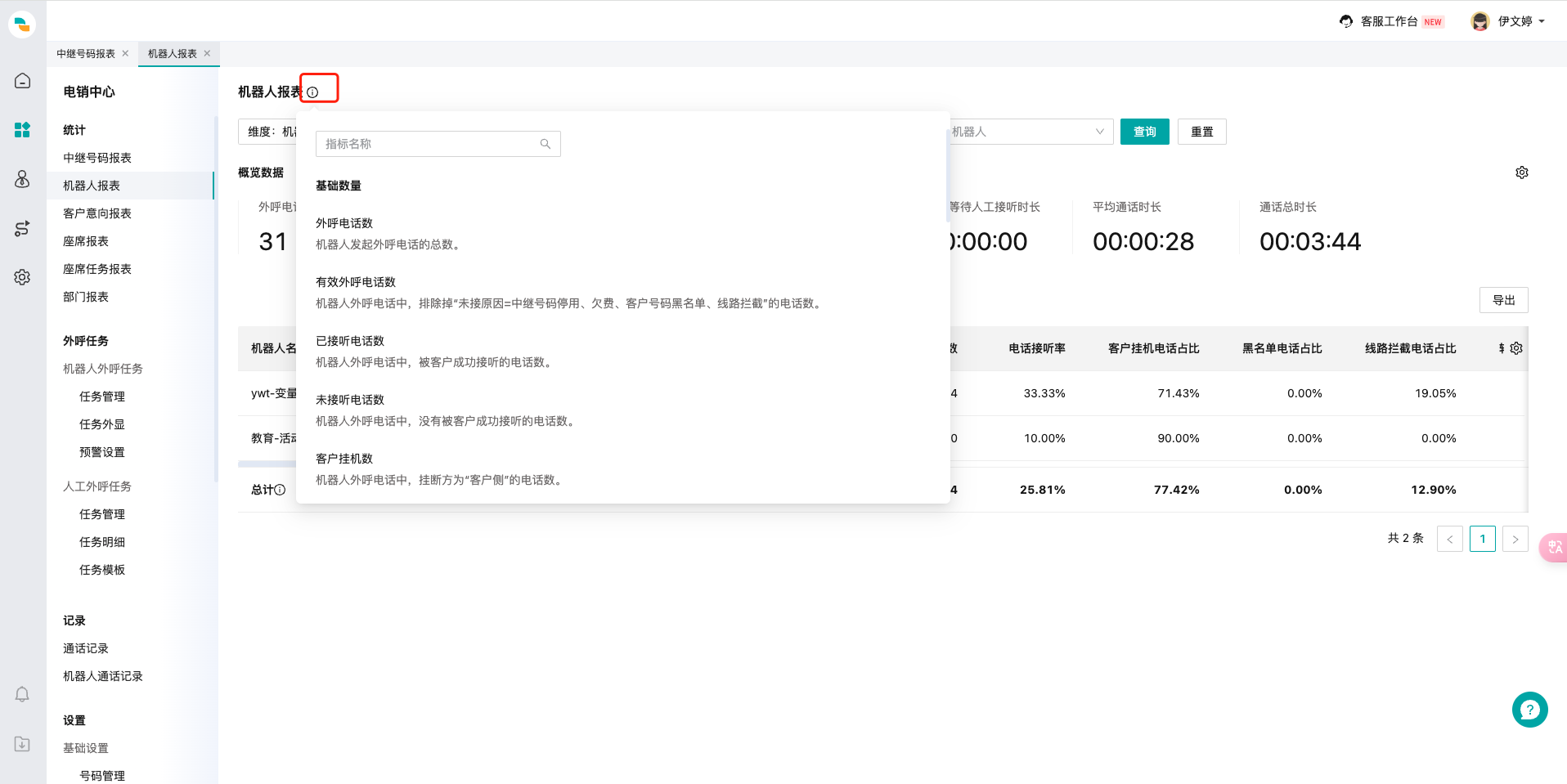Click the 重置 button
The image size is (1567, 784).
(1202, 132)
